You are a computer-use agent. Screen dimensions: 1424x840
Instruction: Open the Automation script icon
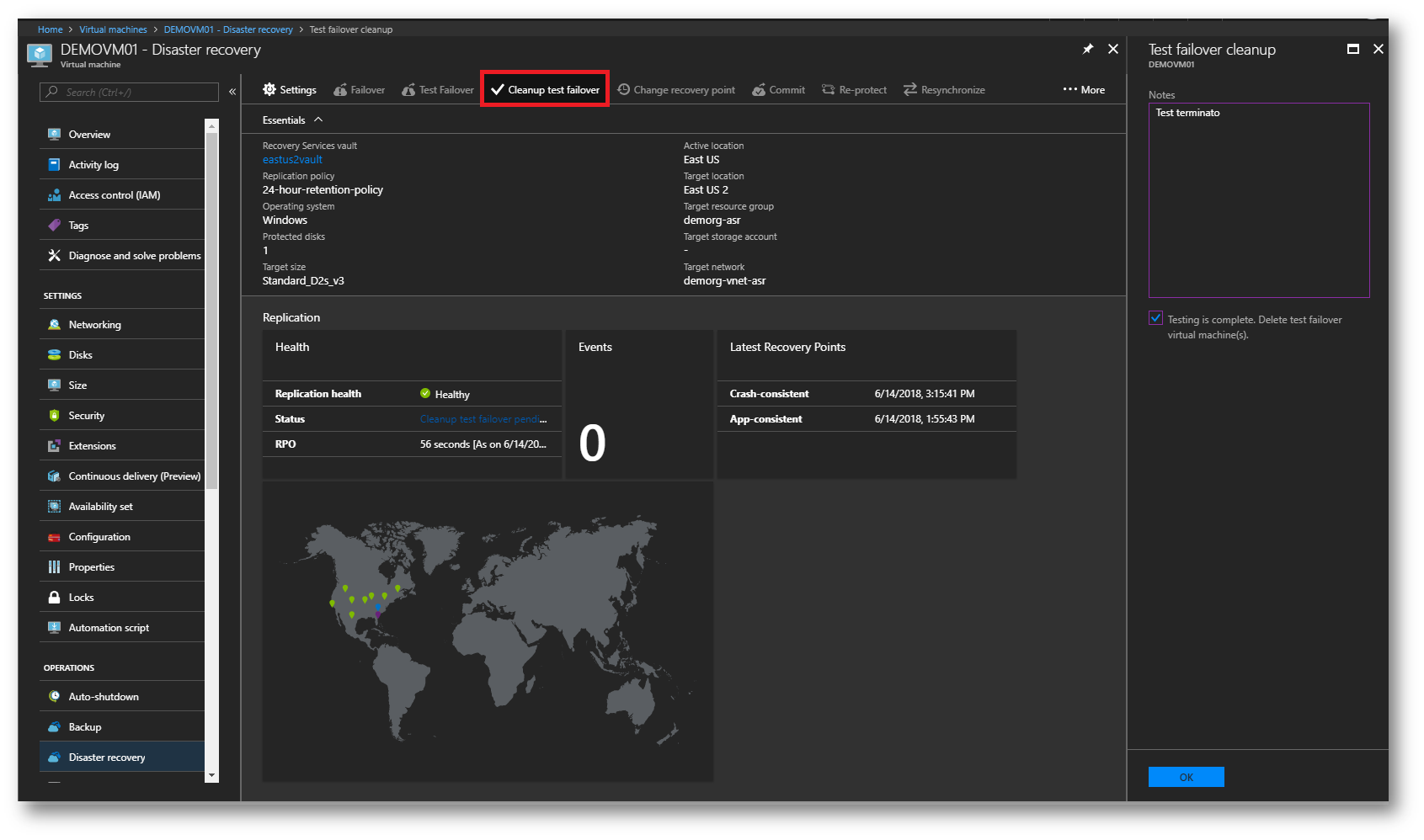54,627
